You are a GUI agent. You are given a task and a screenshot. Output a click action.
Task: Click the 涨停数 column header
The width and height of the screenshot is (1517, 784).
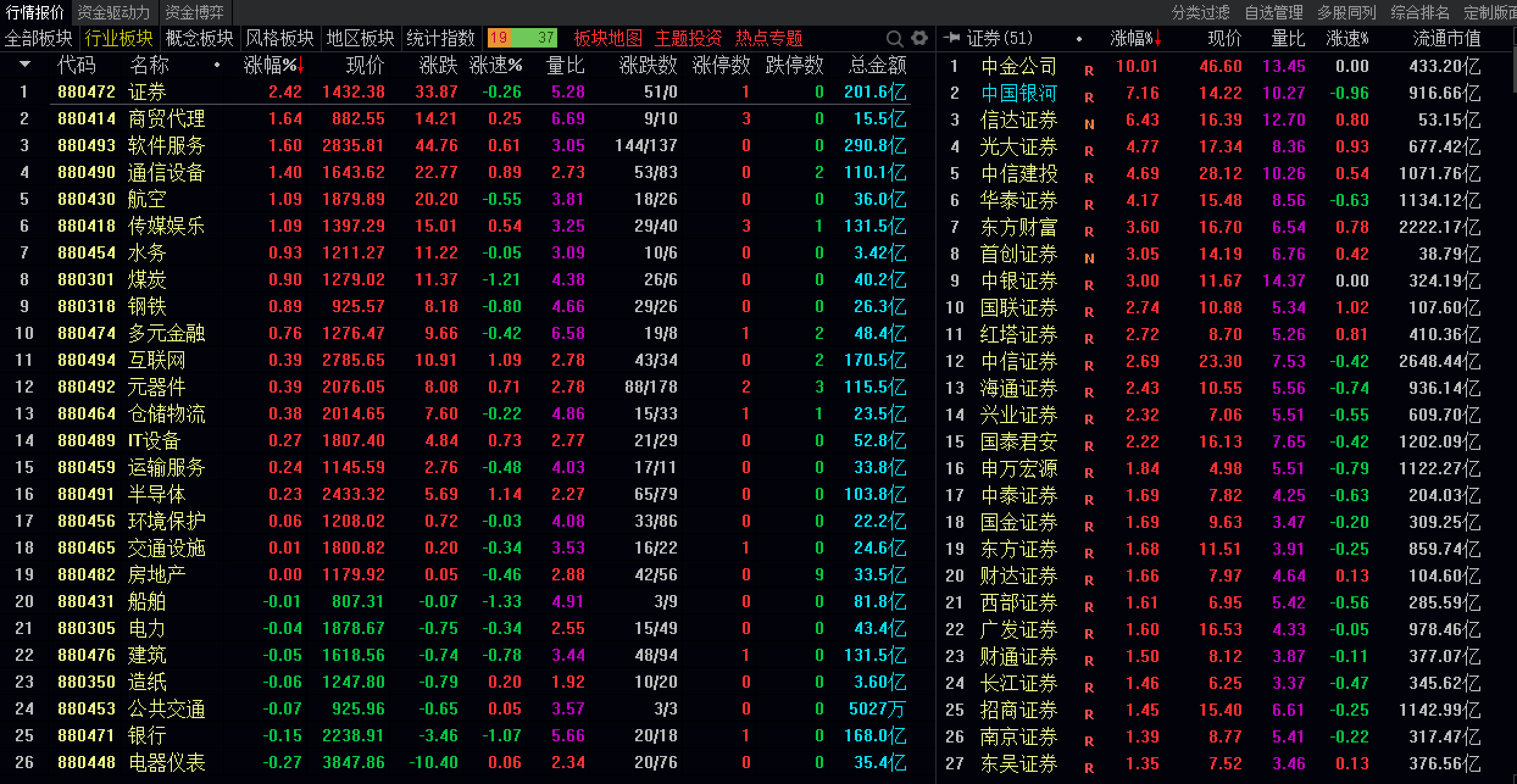[721, 65]
